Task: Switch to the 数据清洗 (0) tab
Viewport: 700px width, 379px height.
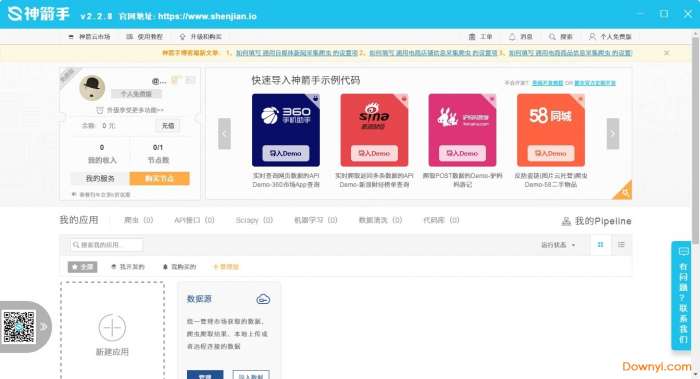Action: [380, 220]
